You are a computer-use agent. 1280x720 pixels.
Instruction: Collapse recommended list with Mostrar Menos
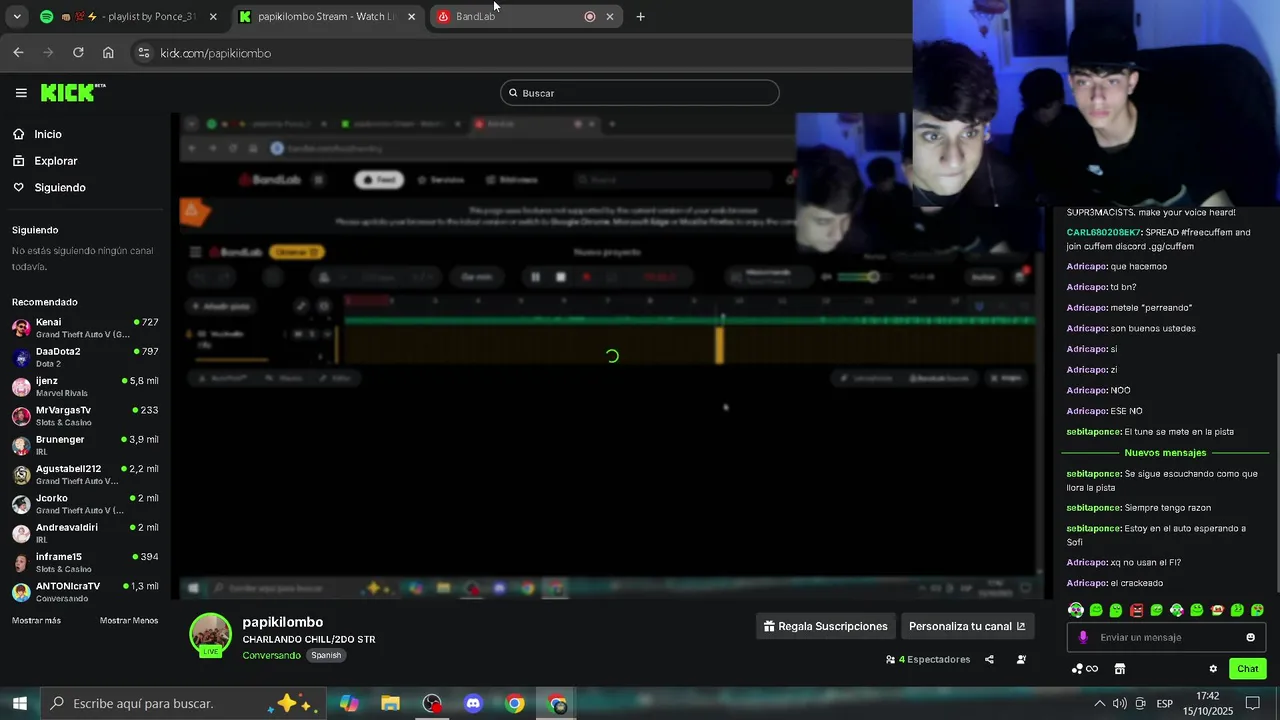pyautogui.click(x=129, y=621)
